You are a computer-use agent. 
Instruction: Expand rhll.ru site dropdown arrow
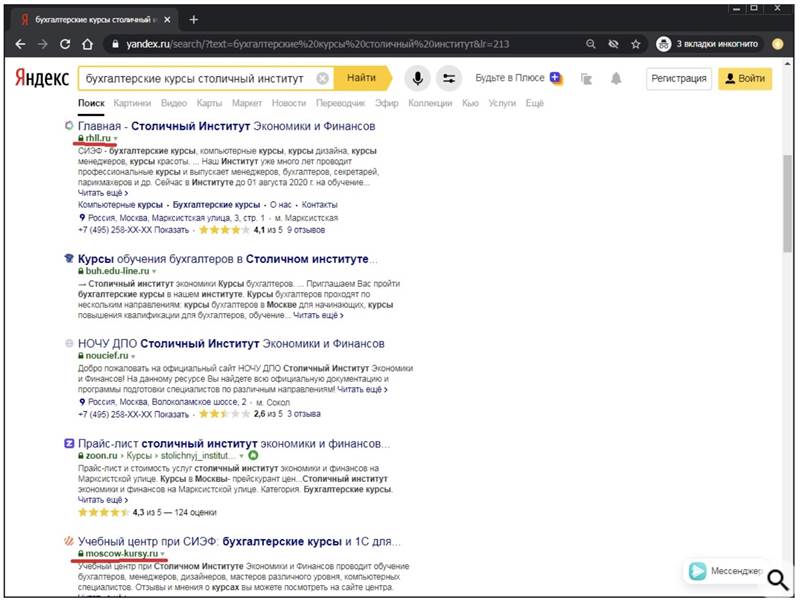click(116, 139)
